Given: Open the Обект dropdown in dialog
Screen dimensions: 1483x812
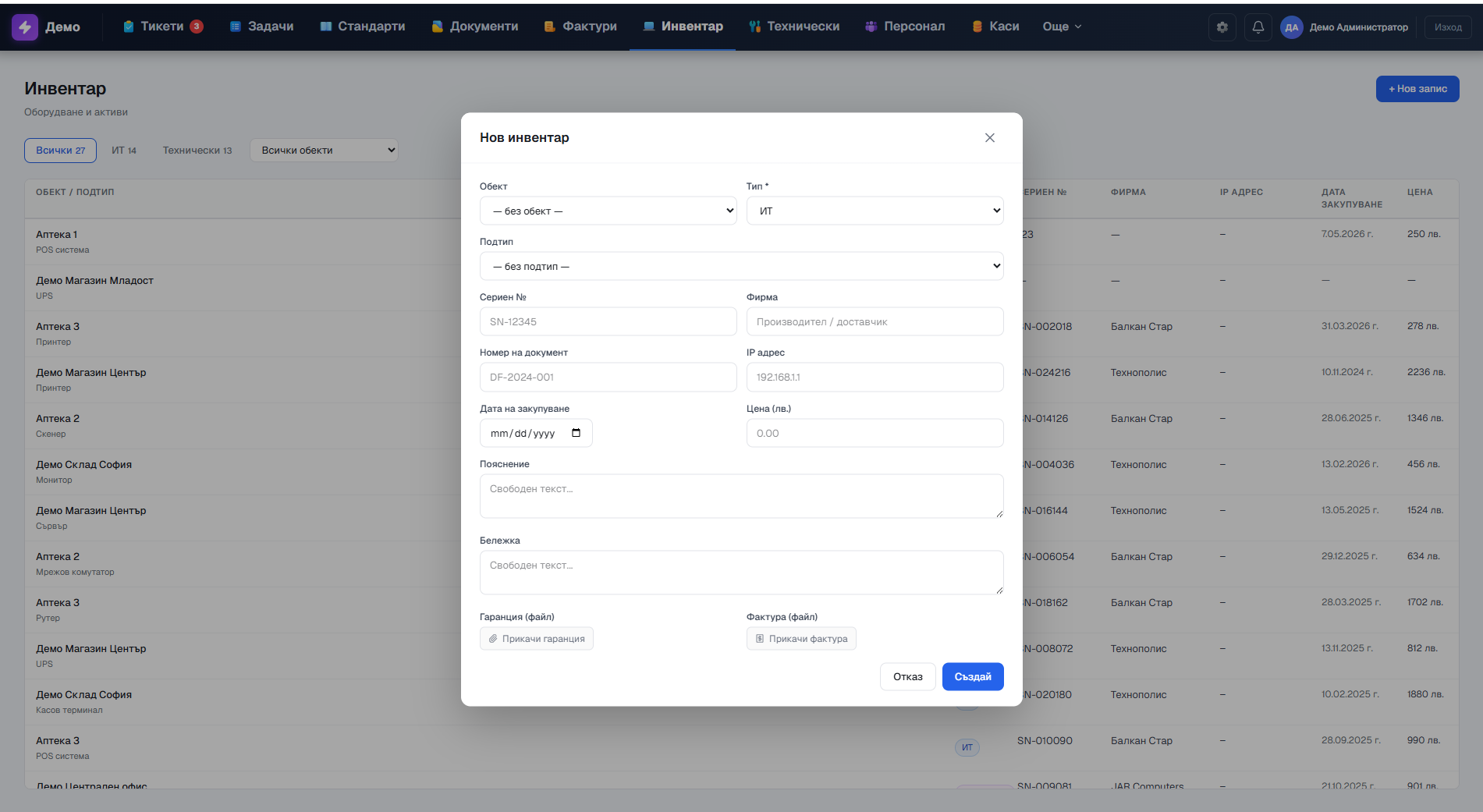Looking at the screenshot, I should 608,211.
